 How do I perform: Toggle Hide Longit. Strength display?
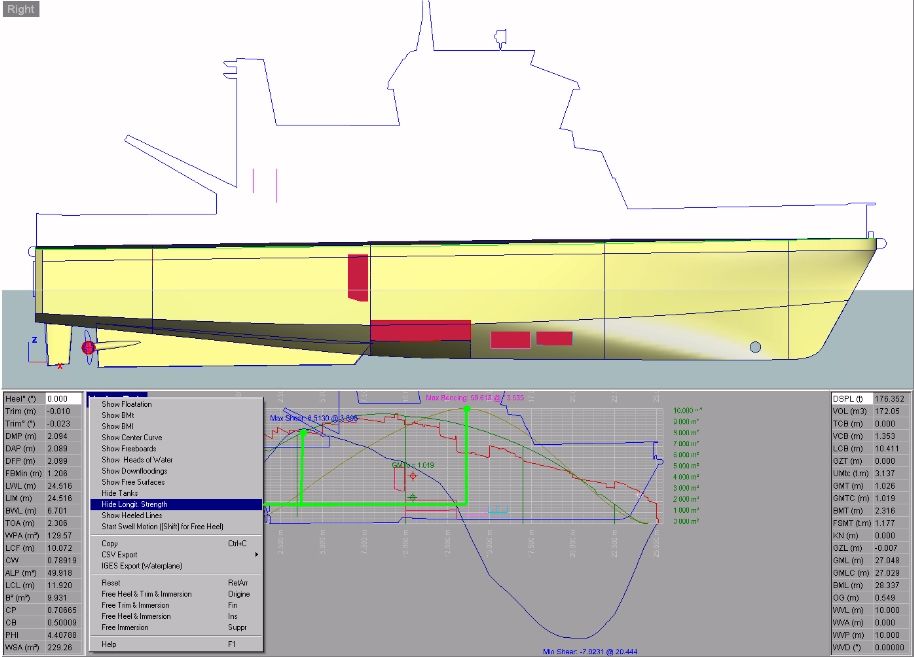pos(134,504)
